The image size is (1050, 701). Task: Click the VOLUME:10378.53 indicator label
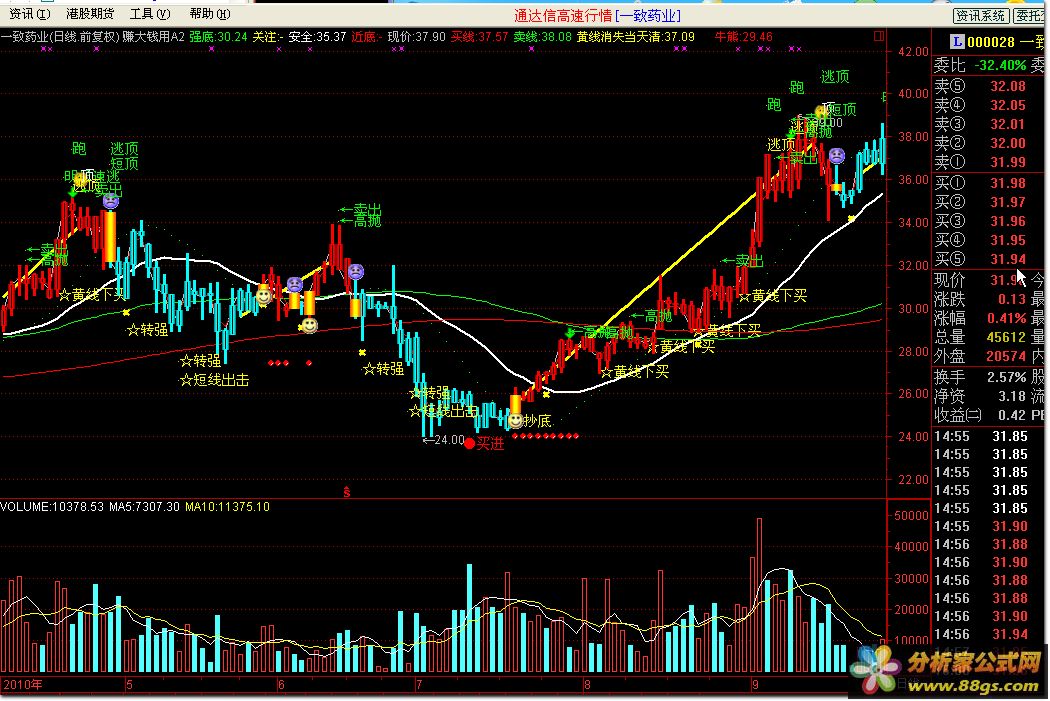(x=52, y=507)
